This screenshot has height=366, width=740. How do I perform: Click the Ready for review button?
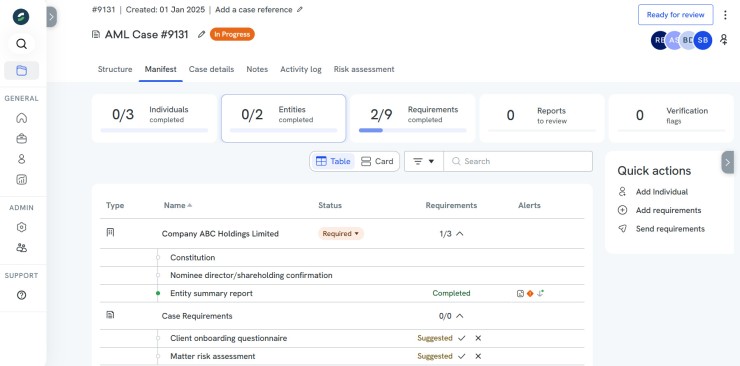[675, 15]
